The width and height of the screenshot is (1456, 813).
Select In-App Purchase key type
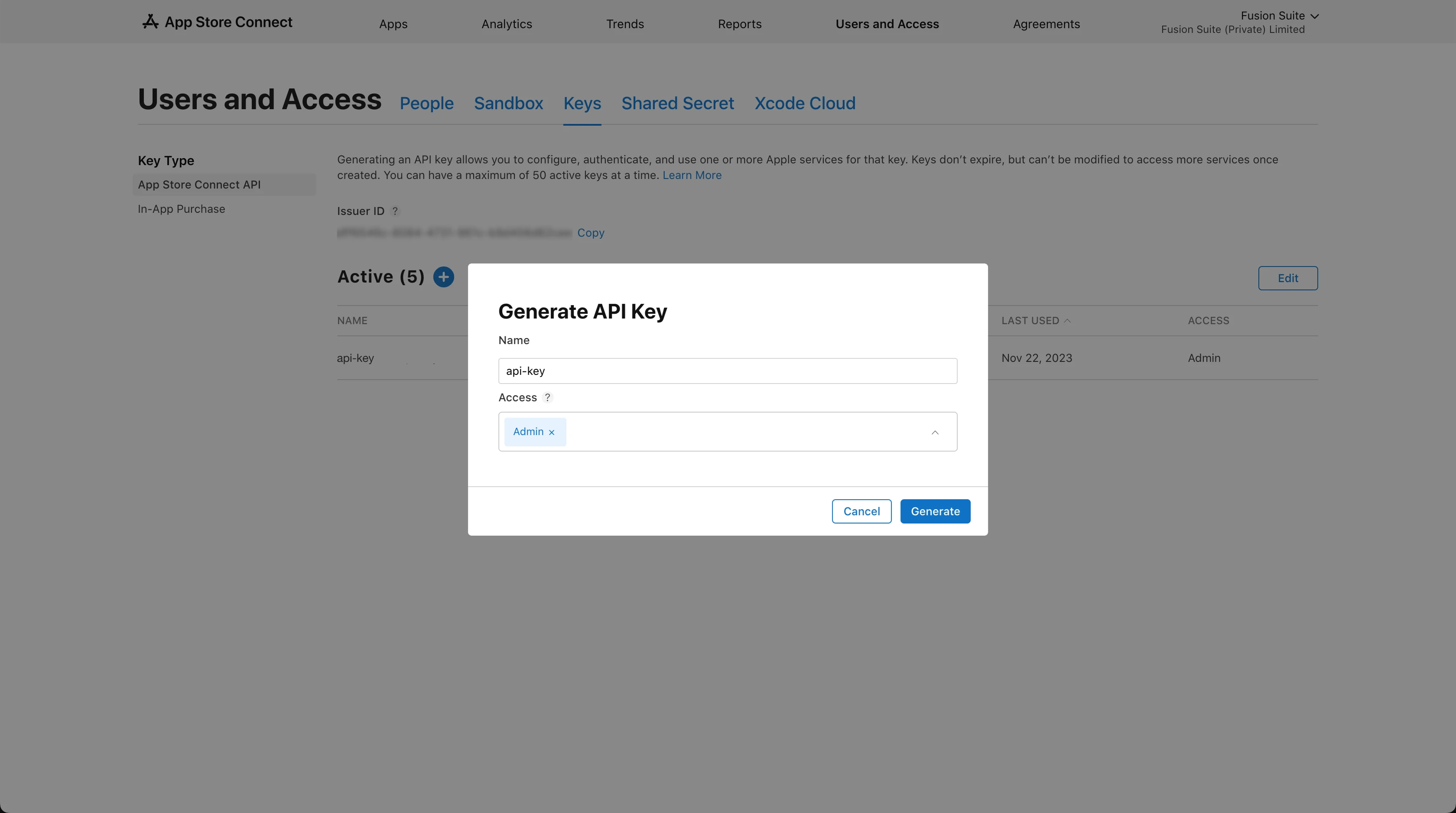click(182, 209)
